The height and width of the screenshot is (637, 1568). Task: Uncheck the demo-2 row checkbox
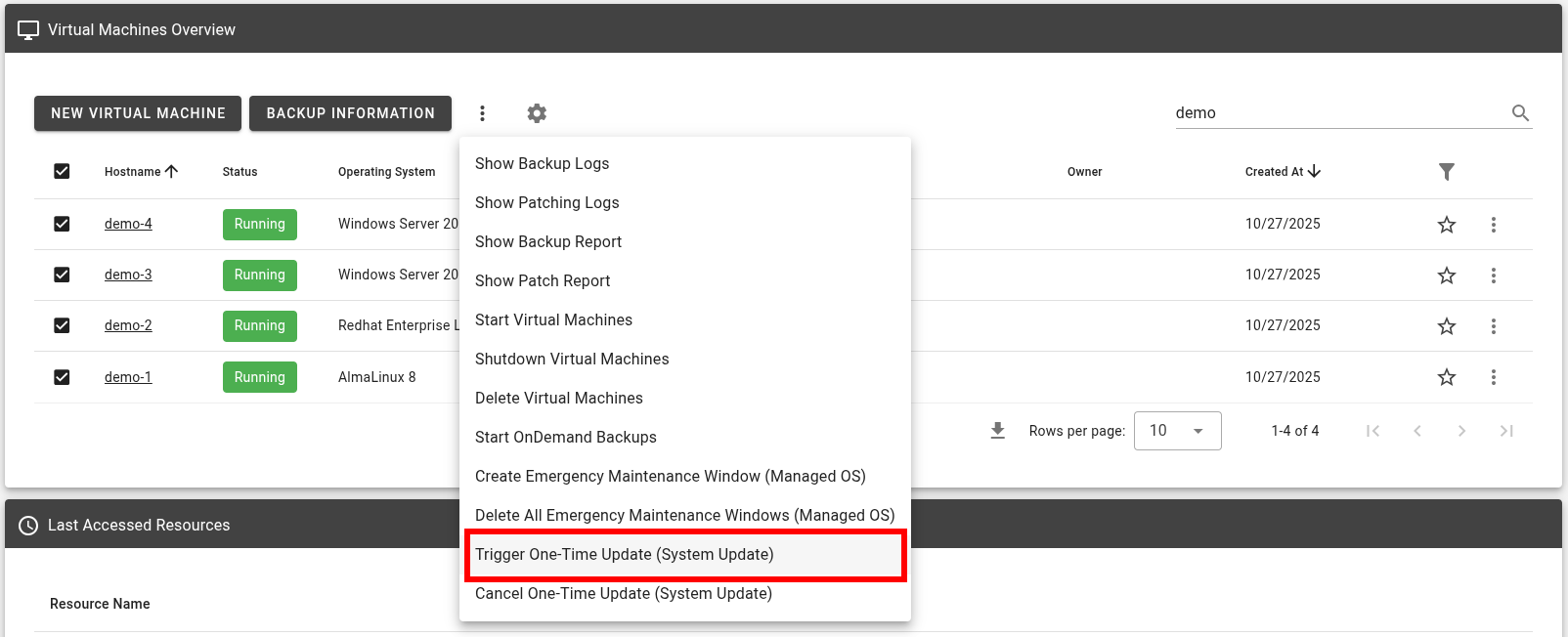click(62, 325)
